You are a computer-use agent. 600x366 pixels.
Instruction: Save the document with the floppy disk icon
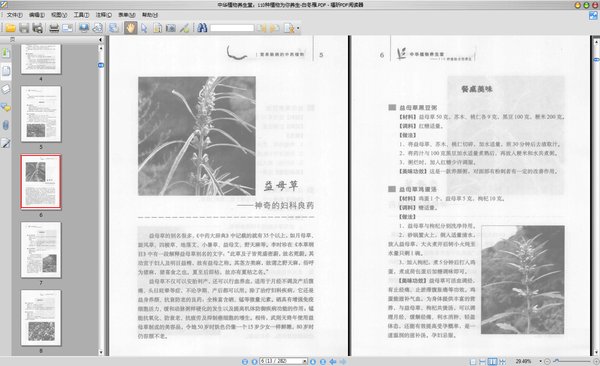pos(24,28)
